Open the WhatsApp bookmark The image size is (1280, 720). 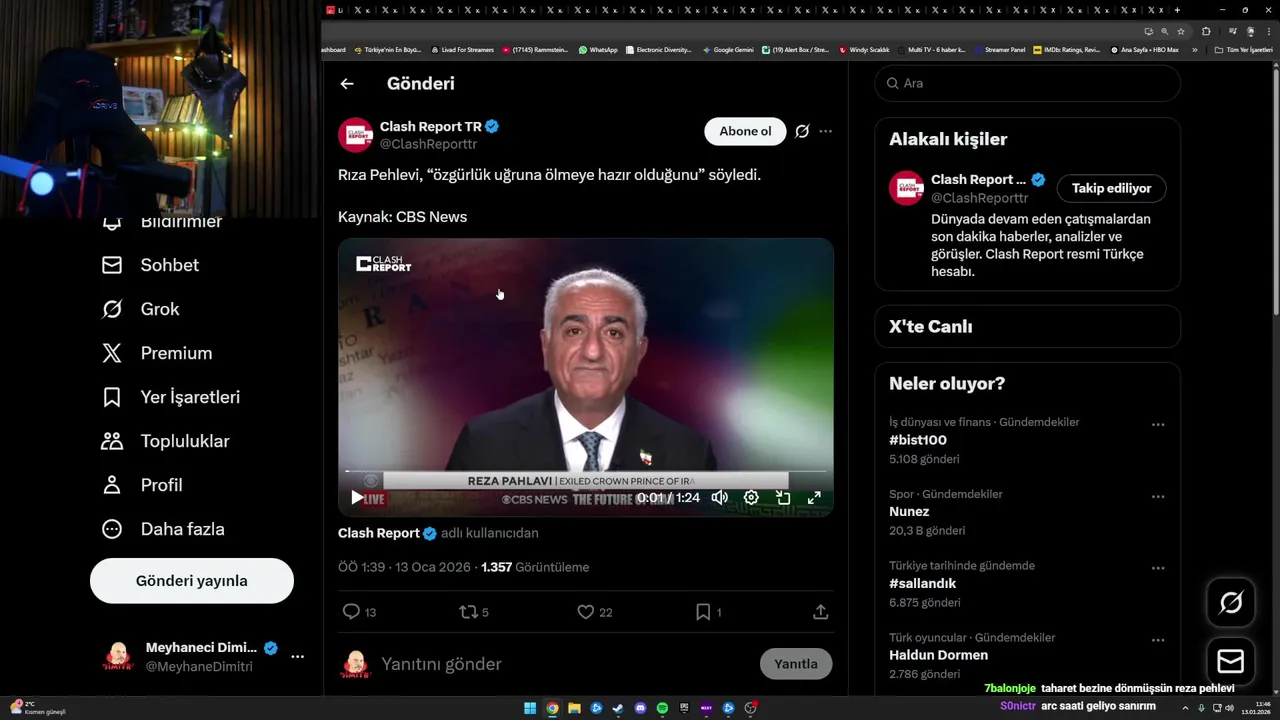tap(598, 50)
